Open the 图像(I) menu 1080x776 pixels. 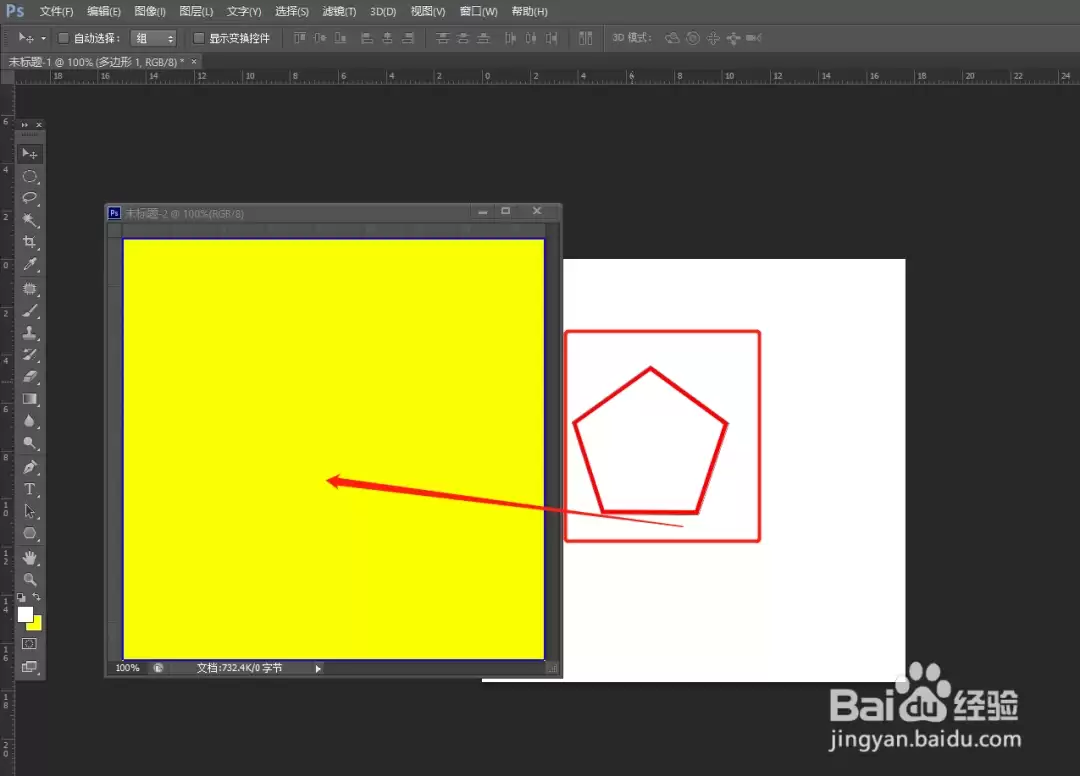tap(149, 12)
